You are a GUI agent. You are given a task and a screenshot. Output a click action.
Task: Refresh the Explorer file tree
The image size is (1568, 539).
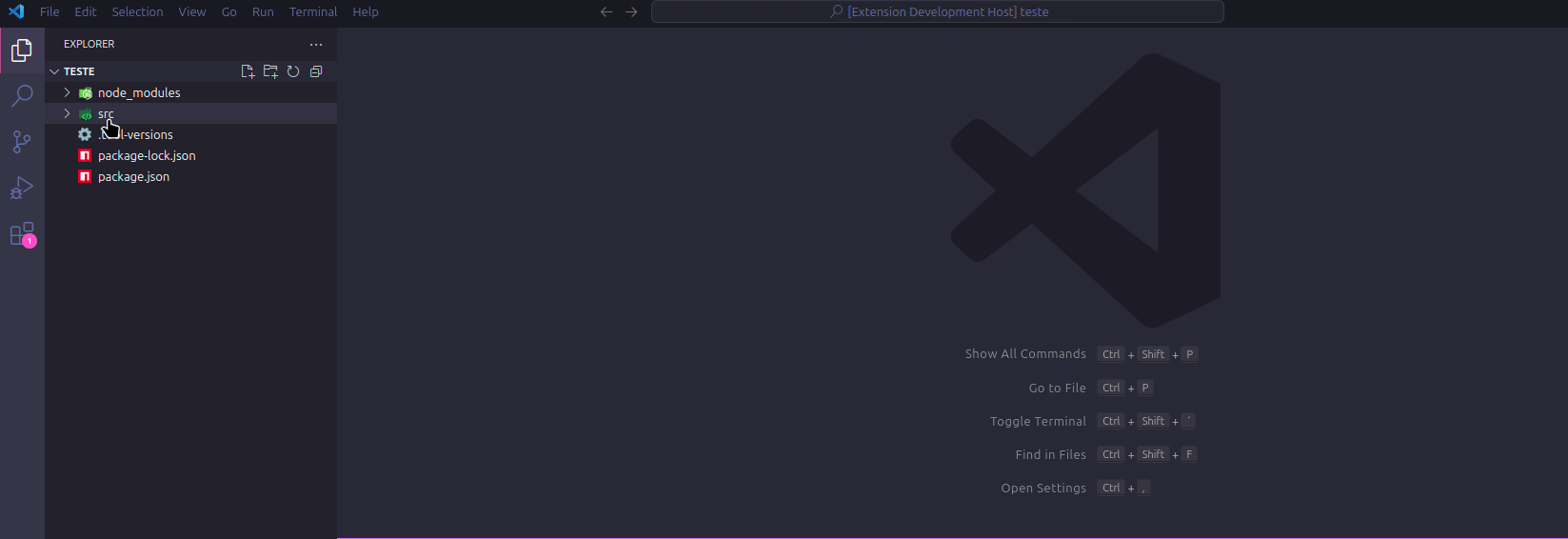(x=293, y=71)
